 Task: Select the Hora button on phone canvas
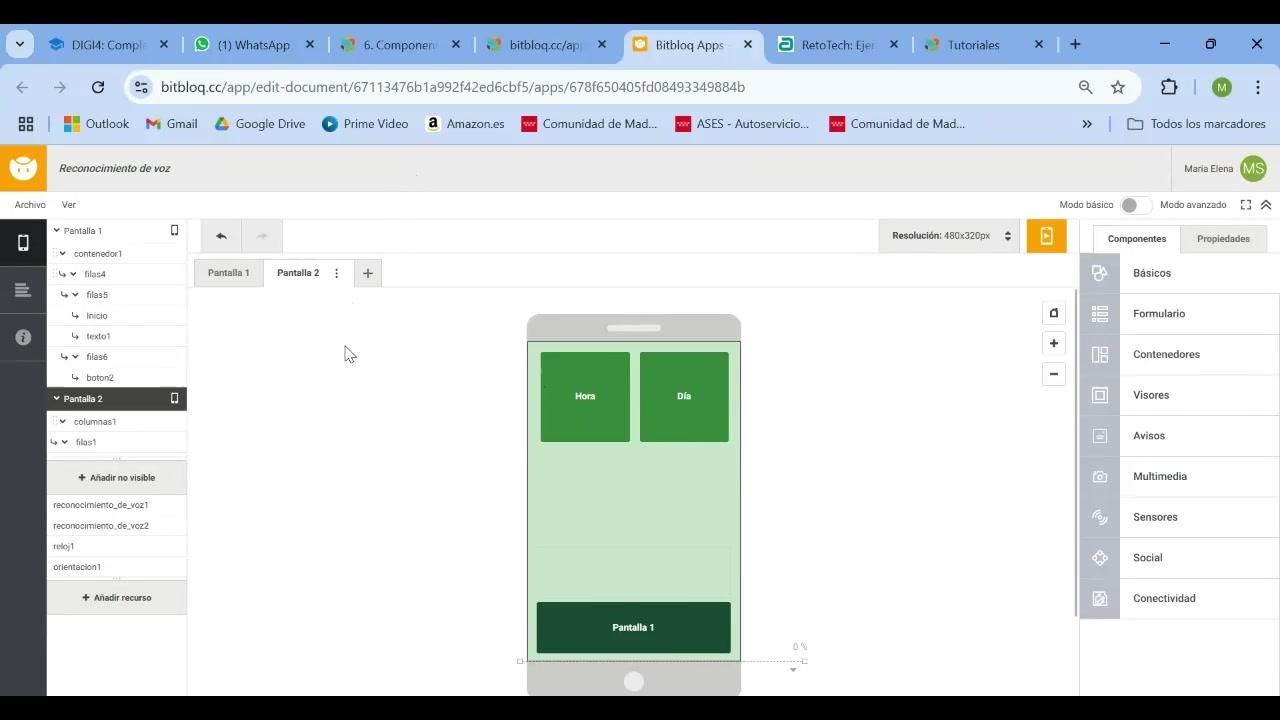[x=585, y=396]
